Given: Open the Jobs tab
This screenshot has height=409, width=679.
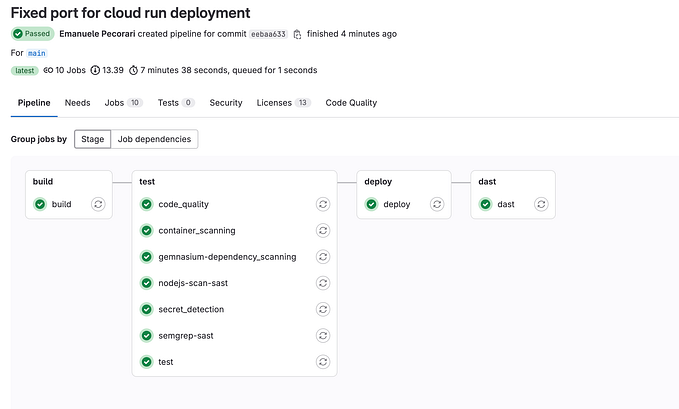Looking at the screenshot, I should (x=123, y=103).
